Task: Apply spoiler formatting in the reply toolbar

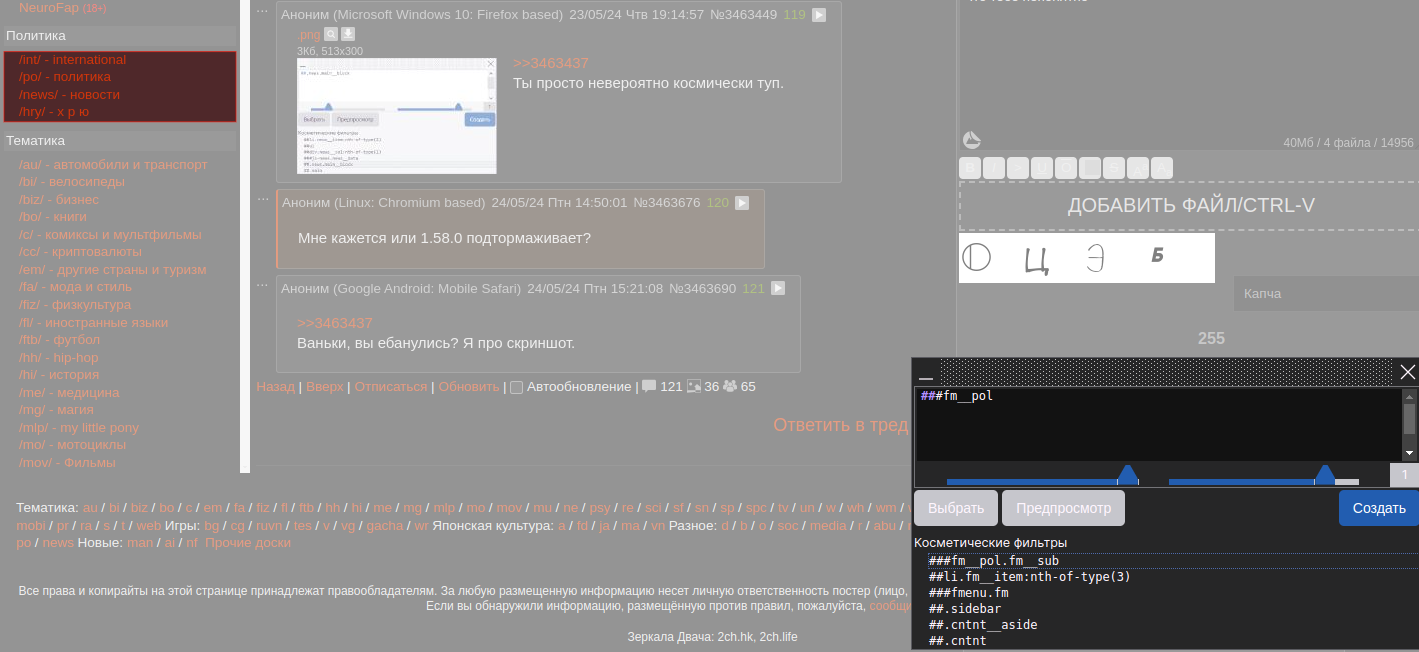Action: 1090,168
